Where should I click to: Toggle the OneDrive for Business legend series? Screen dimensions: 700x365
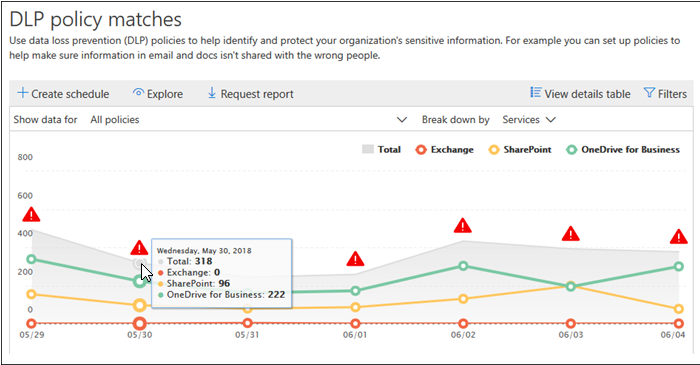click(x=623, y=149)
